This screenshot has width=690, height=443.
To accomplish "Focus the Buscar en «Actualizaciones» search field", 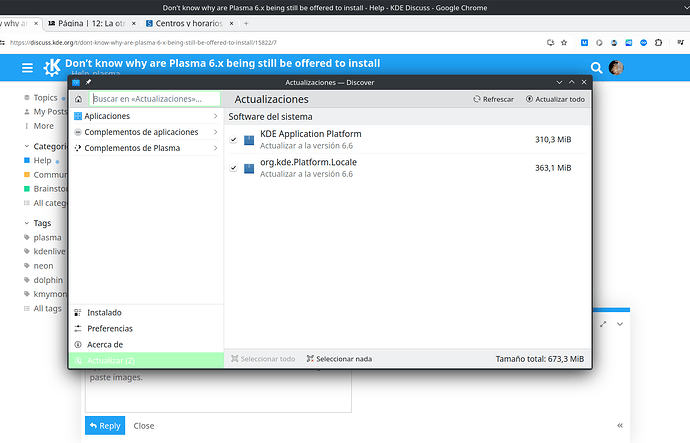I will [154, 99].
